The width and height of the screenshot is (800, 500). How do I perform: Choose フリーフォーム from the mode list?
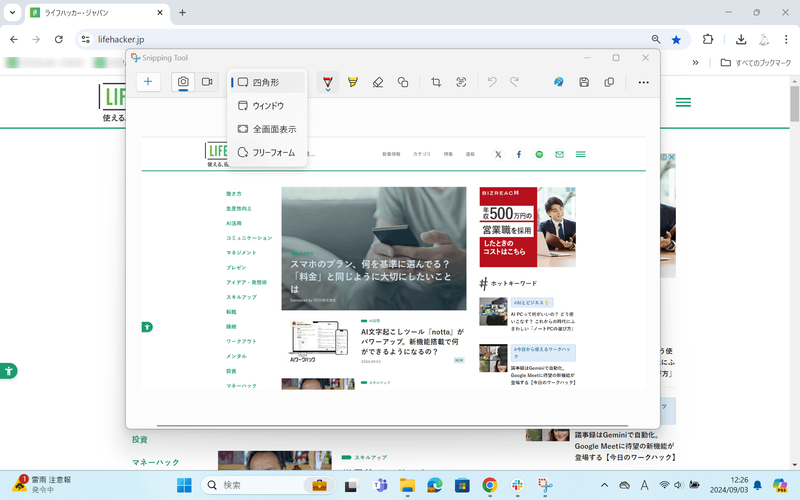[273, 152]
